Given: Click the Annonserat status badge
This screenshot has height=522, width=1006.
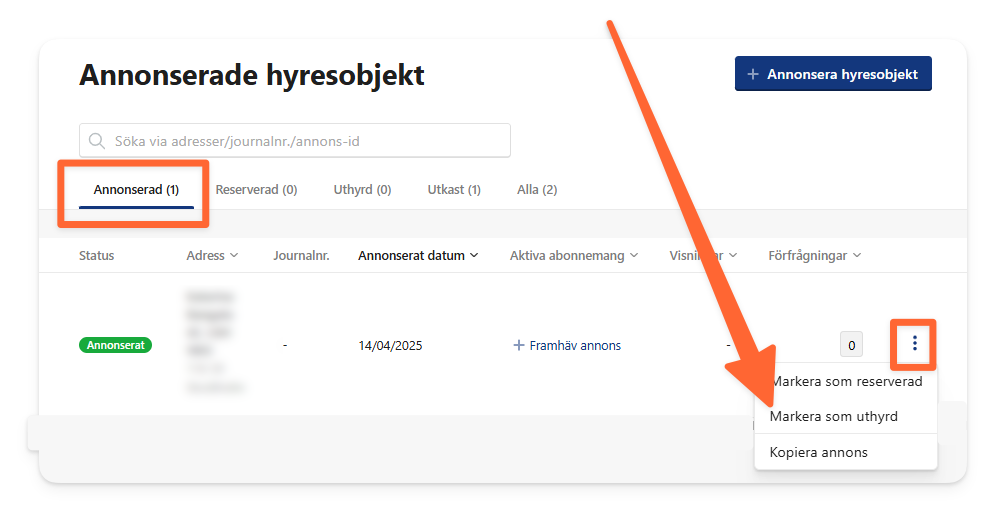Looking at the screenshot, I should tap(115, 345).
